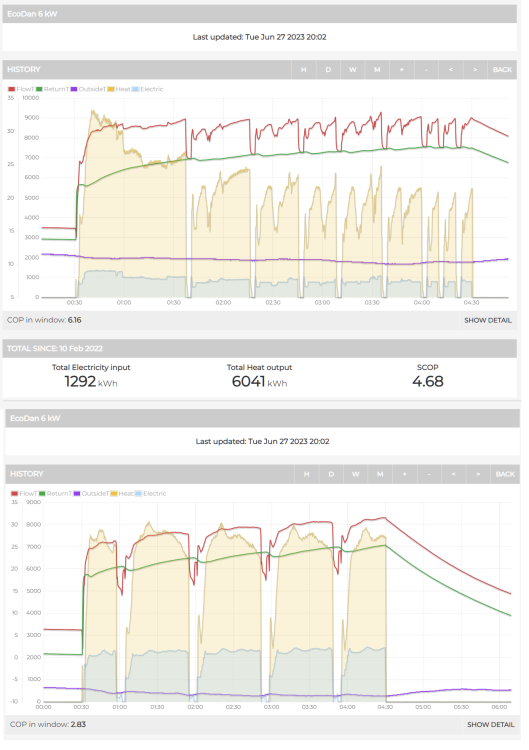Zoom in with plus button on top chart
This screenshot has height=750, width=529.
pos(402,70)
